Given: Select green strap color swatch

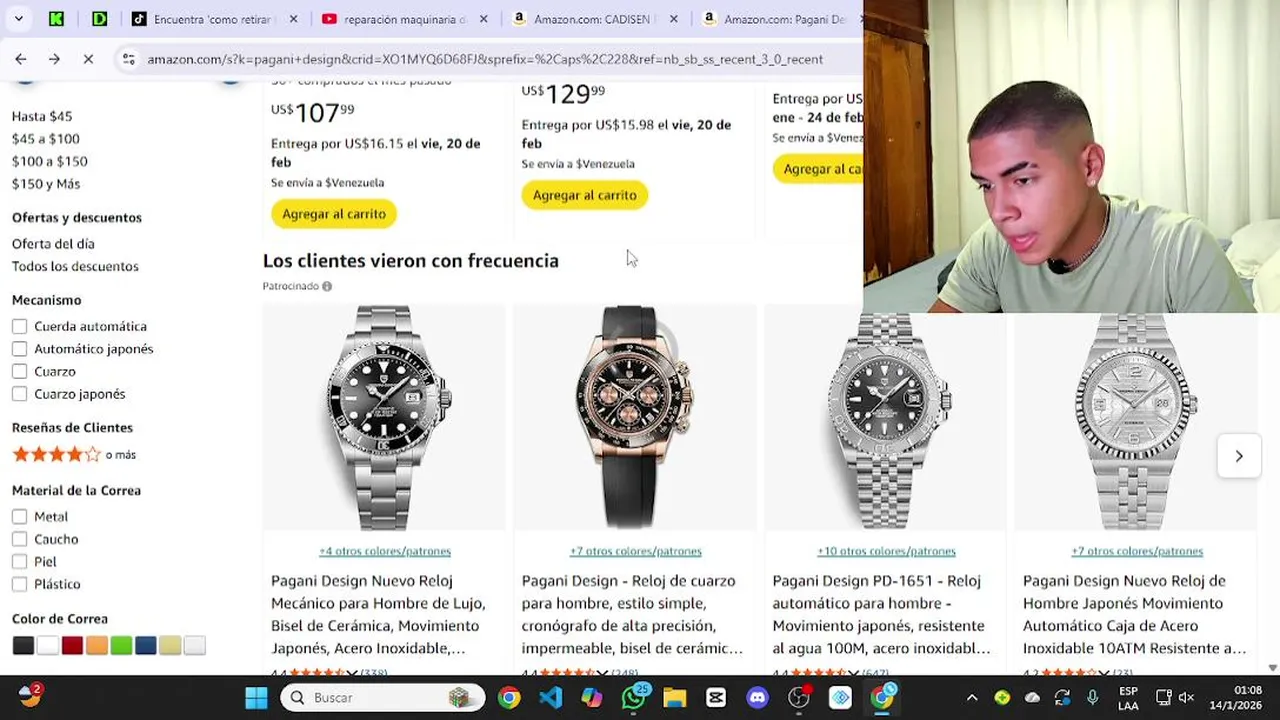Looking at the screenshot, I should pyautogui.click(x=121, y=646).
